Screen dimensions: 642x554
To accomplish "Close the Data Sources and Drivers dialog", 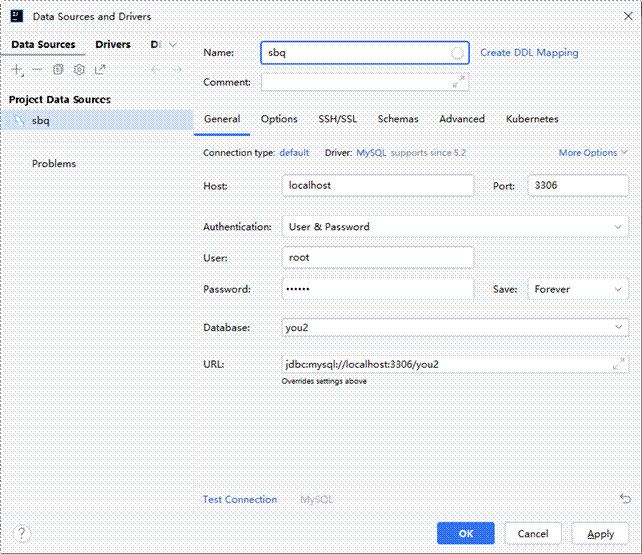I will point(628,16).
